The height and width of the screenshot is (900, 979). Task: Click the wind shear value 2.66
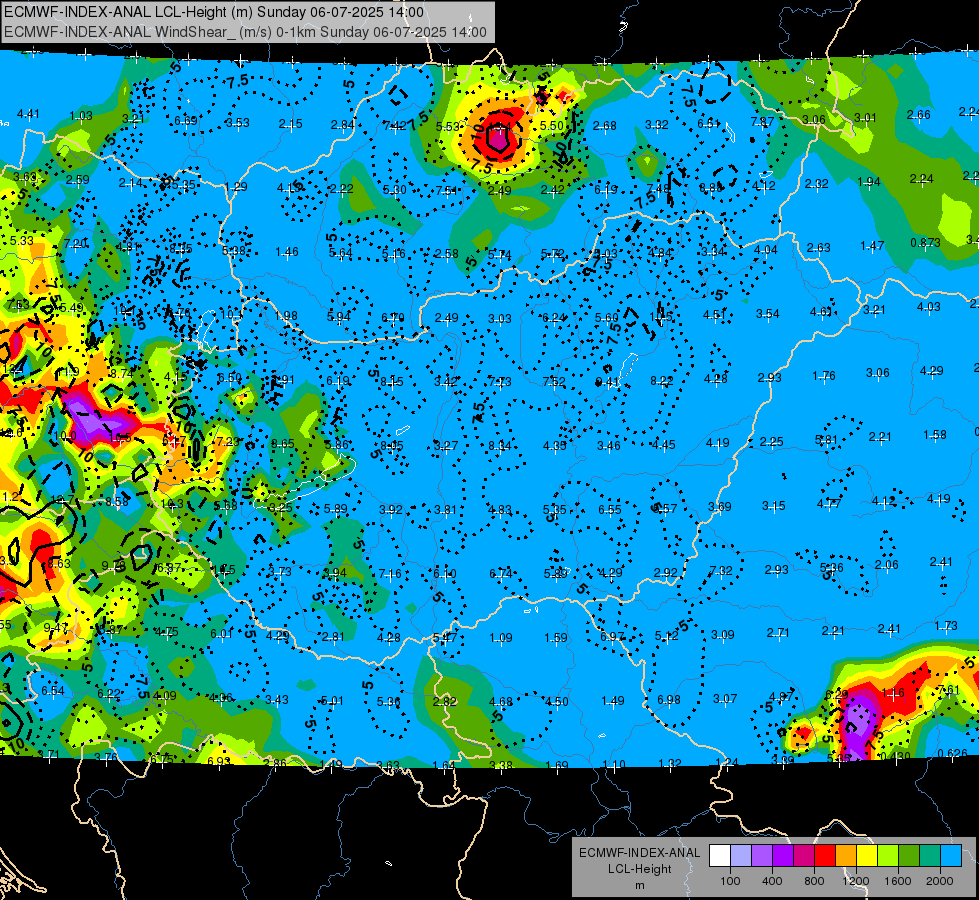[918, 114]
